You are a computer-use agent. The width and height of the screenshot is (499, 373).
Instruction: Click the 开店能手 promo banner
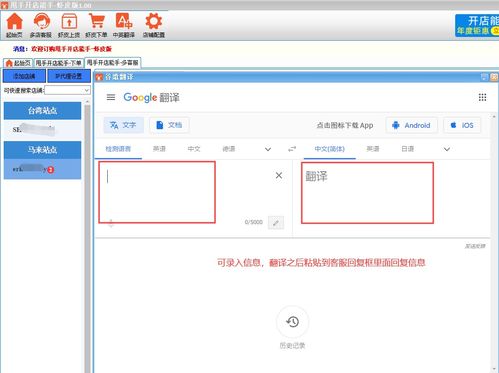pyautogui.click(x=477, y=26)
